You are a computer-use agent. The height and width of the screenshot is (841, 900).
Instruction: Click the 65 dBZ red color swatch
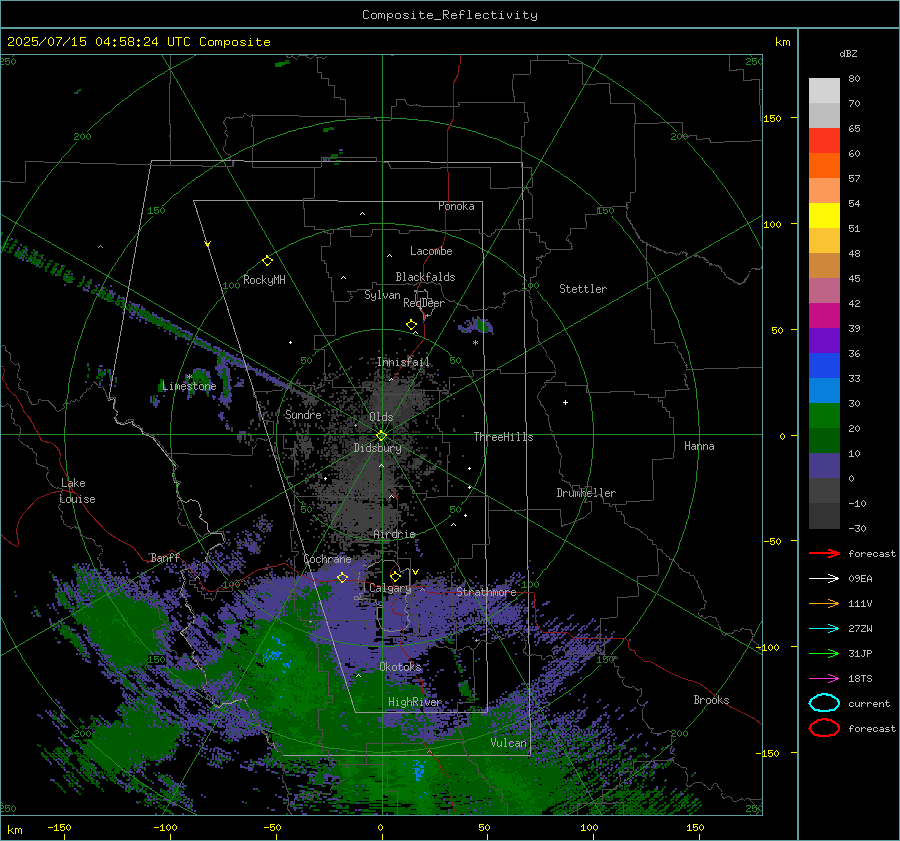click(824, 140)
